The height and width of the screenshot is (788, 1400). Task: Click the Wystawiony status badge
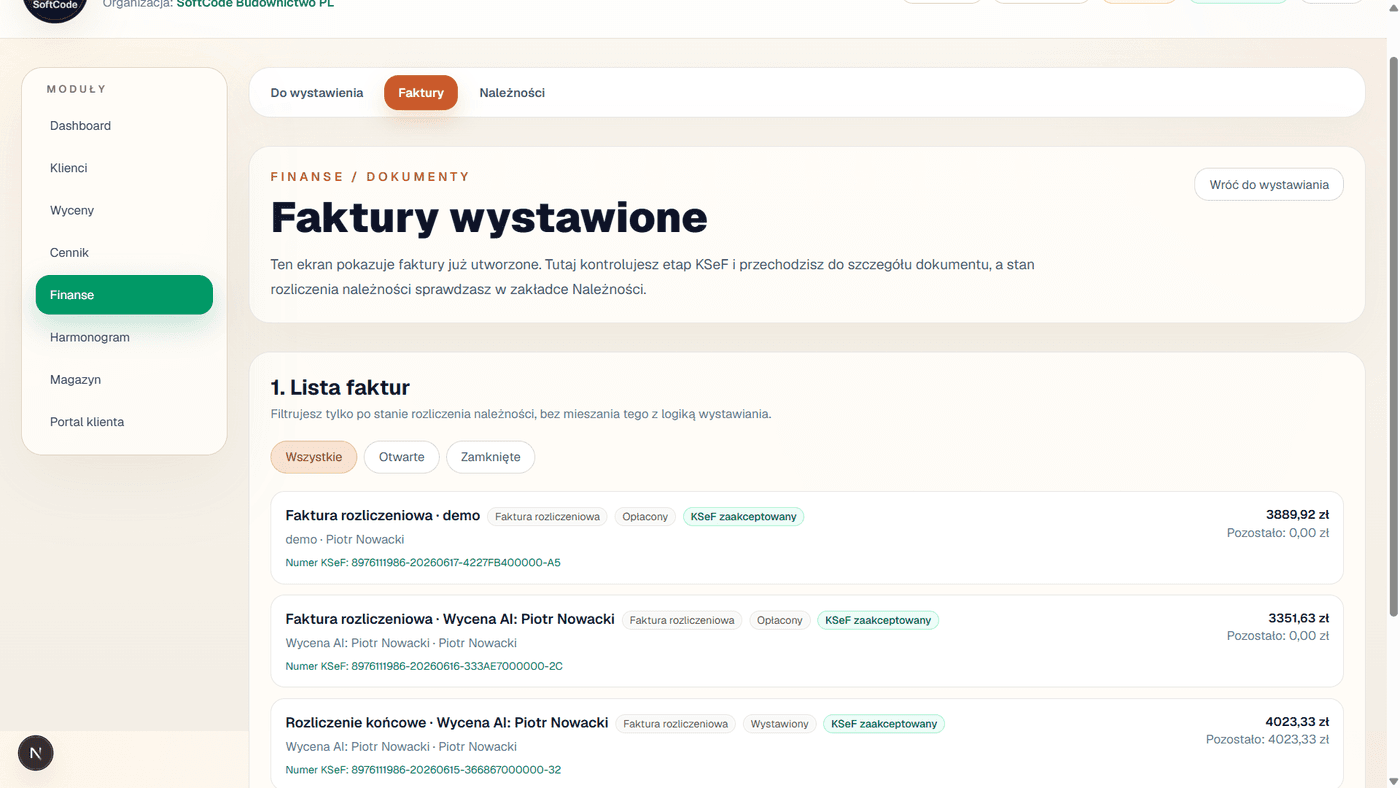[x=779, y=724]
